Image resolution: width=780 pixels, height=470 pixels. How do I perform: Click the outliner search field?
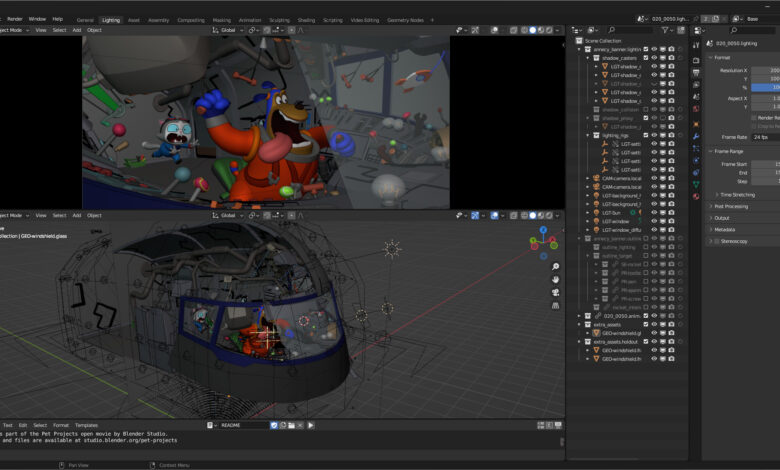click(630, 30)
